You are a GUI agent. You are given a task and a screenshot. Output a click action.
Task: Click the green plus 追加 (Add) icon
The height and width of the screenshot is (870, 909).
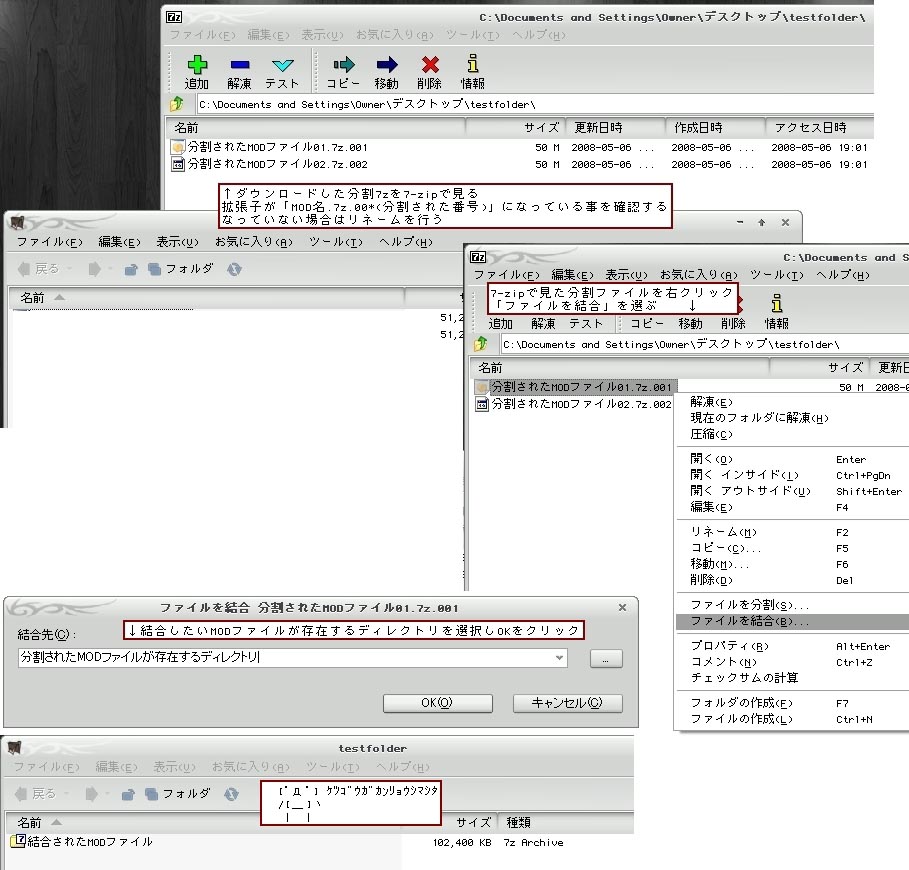197,67
